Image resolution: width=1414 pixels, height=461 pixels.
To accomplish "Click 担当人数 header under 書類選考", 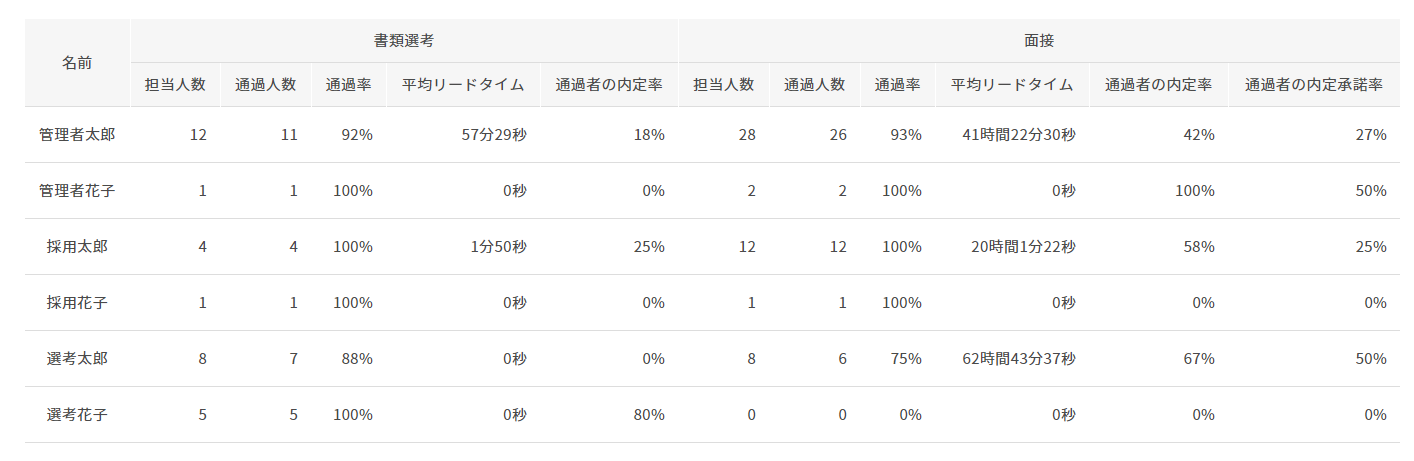I will [x=175, y=85].
